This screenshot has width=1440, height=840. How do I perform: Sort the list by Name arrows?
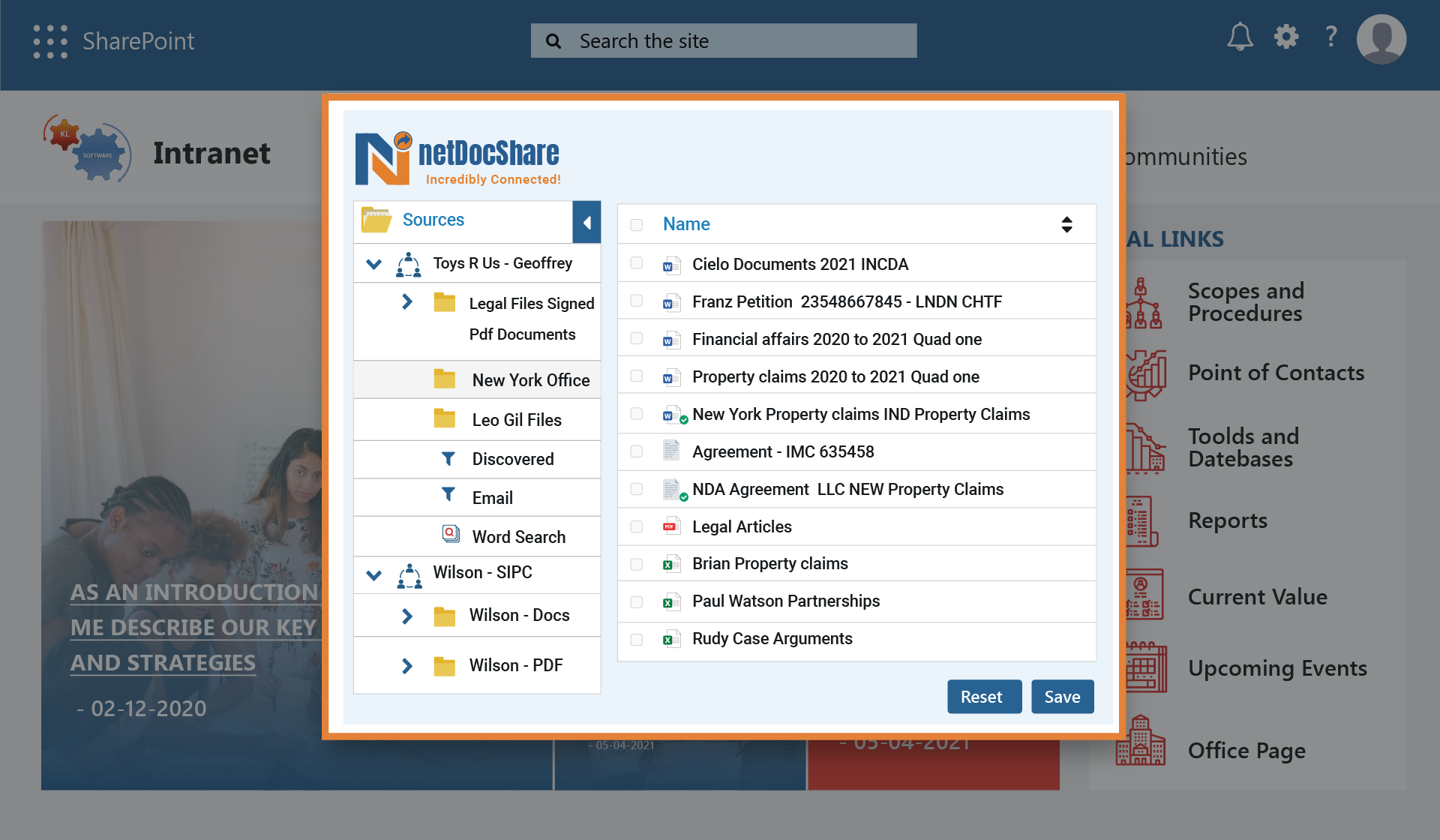(1066, 224)
